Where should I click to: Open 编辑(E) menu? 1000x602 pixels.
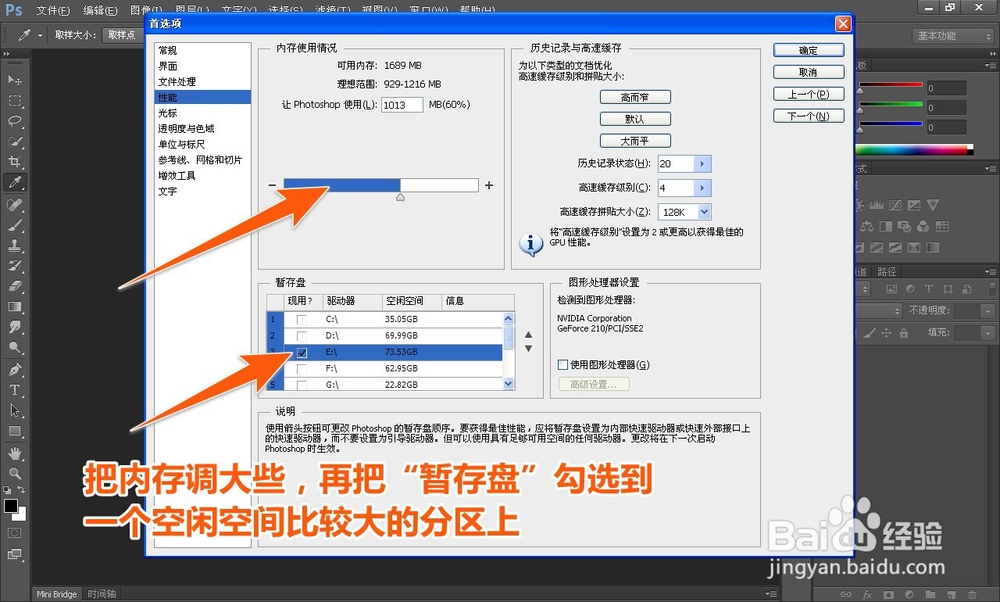tap(100, 10)
